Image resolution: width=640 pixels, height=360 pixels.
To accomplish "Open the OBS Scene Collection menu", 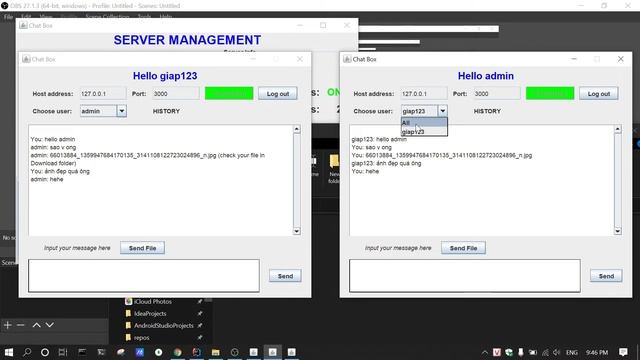I will 107,17.
